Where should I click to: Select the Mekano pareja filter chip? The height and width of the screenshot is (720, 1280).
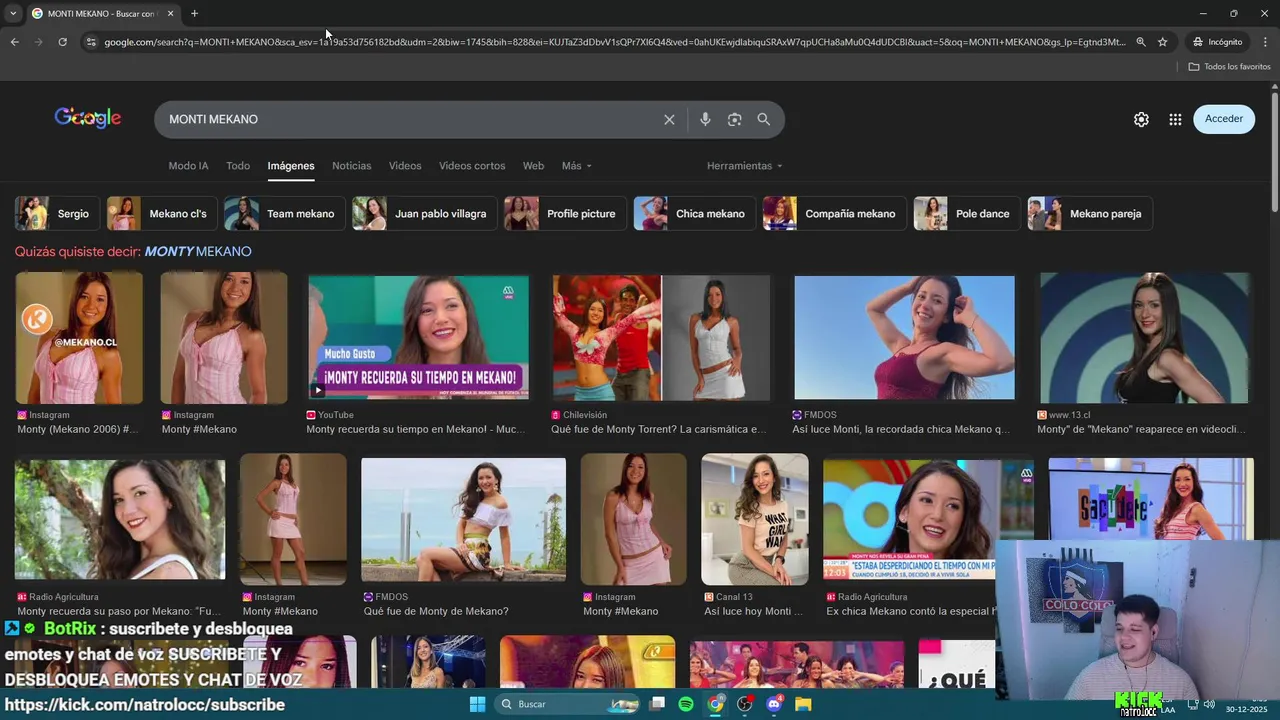1090,213
